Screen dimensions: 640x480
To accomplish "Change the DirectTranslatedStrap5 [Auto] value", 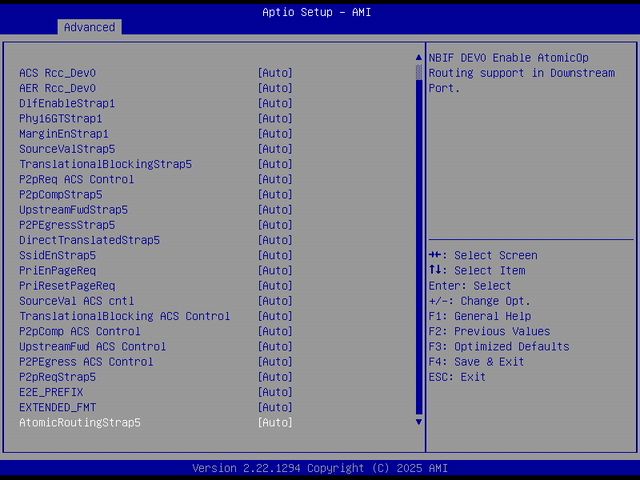I will coord(275,240).
